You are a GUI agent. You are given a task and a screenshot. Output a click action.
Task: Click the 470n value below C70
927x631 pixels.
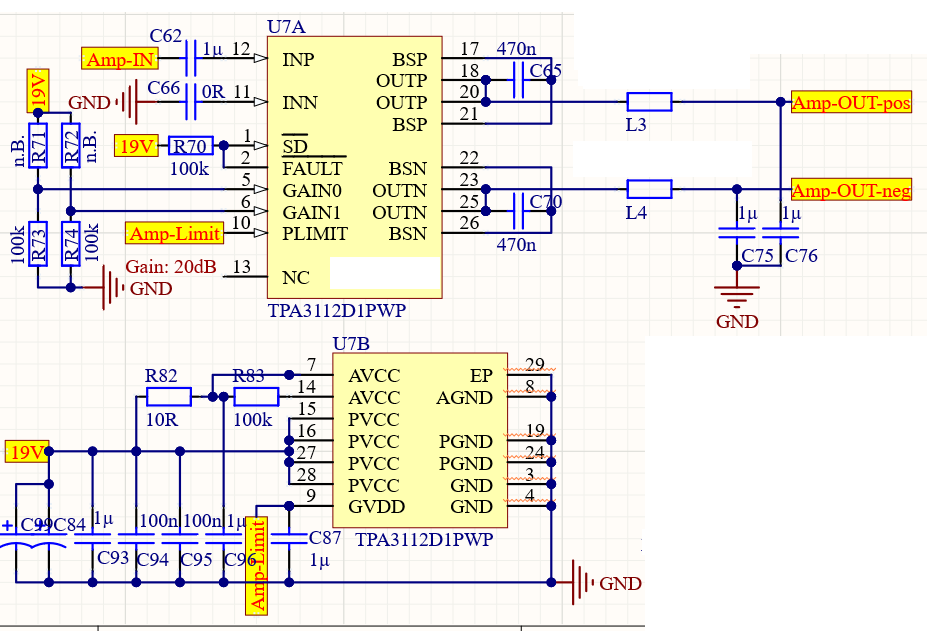click(516, 244)
